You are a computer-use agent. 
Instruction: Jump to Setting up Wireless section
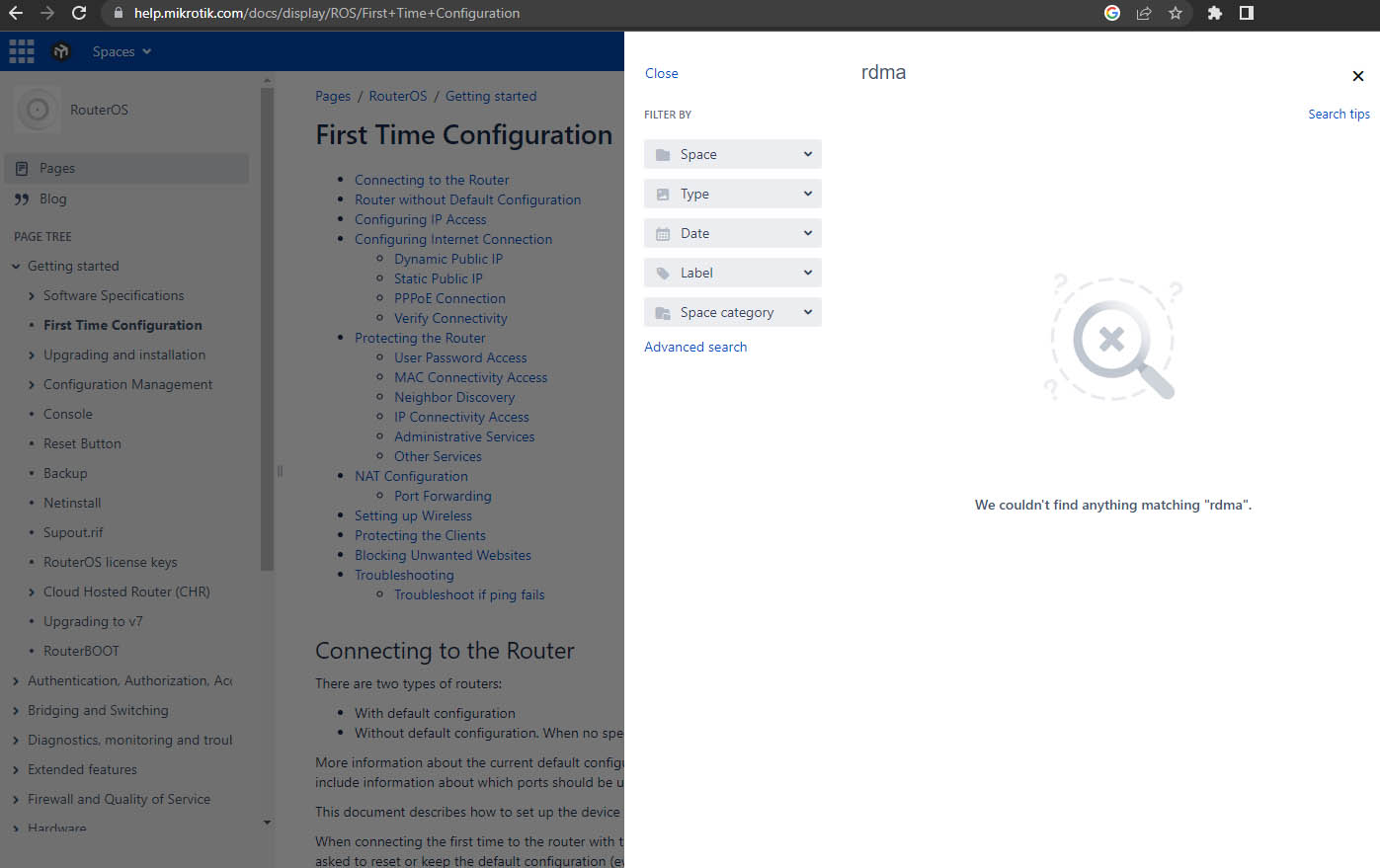pos(413,515)
